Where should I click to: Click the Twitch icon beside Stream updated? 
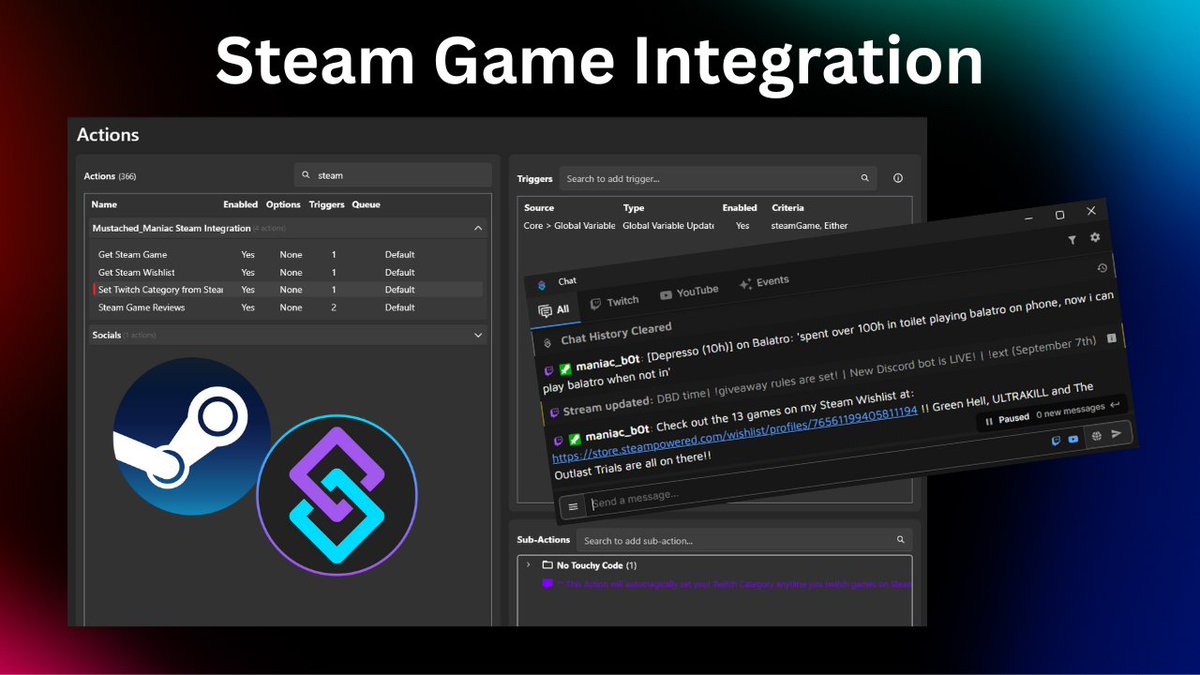tap(555, 411)
